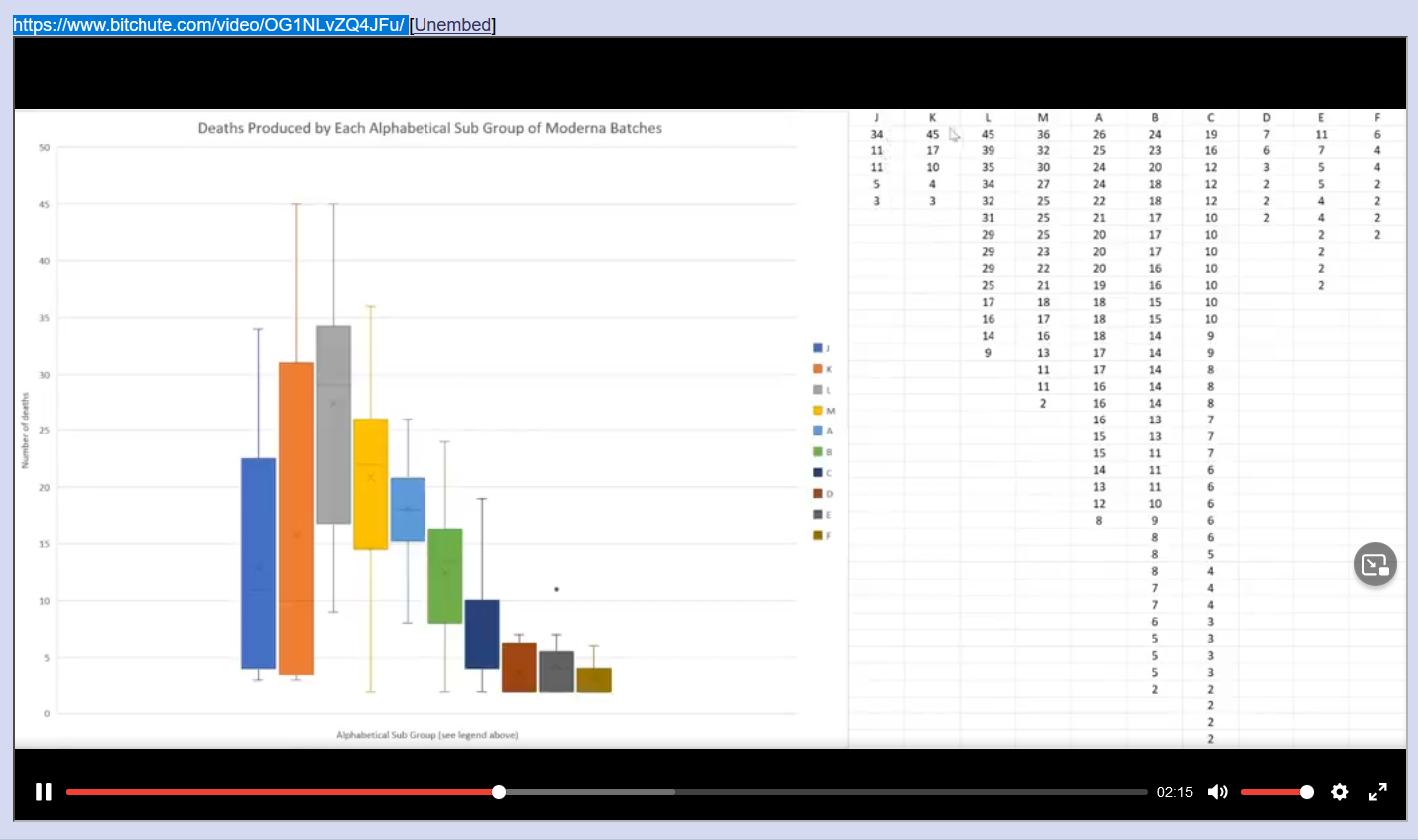Screen dimensions: 1418x840
Task: Click the y-axis label 50
Action: pos(44,148)
